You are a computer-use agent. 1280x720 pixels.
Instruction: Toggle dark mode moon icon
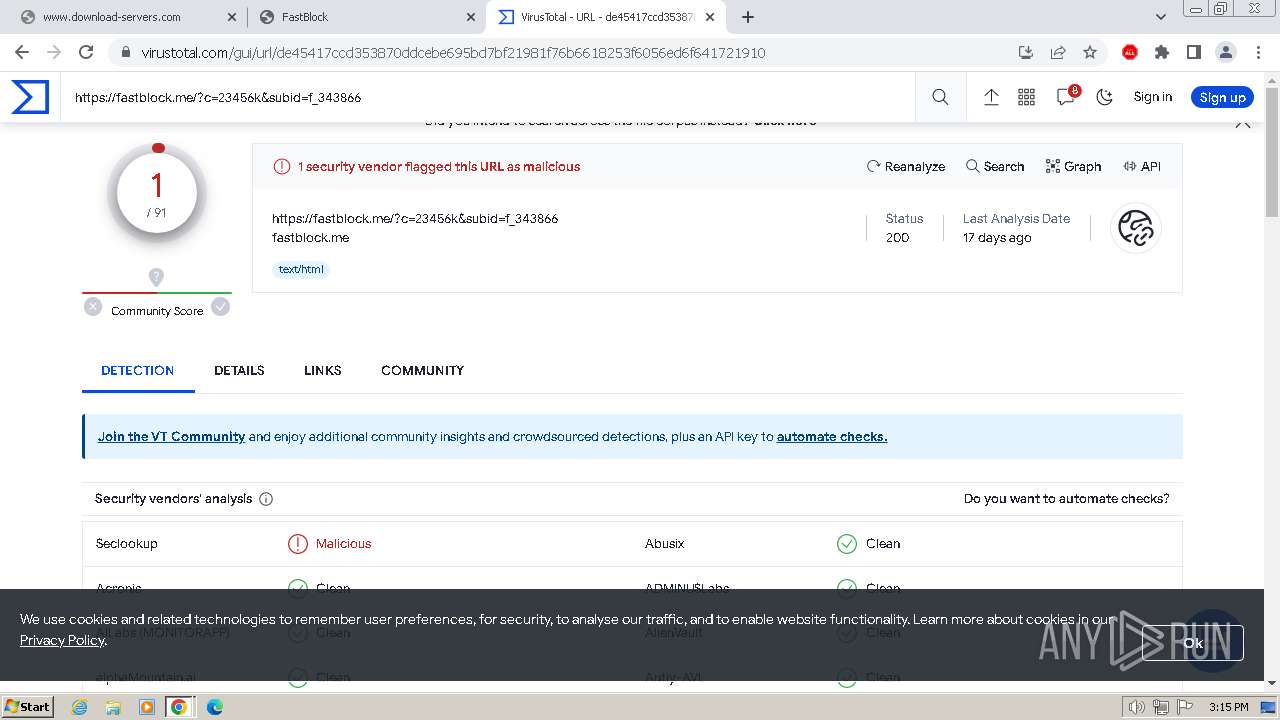point(1104,97)
